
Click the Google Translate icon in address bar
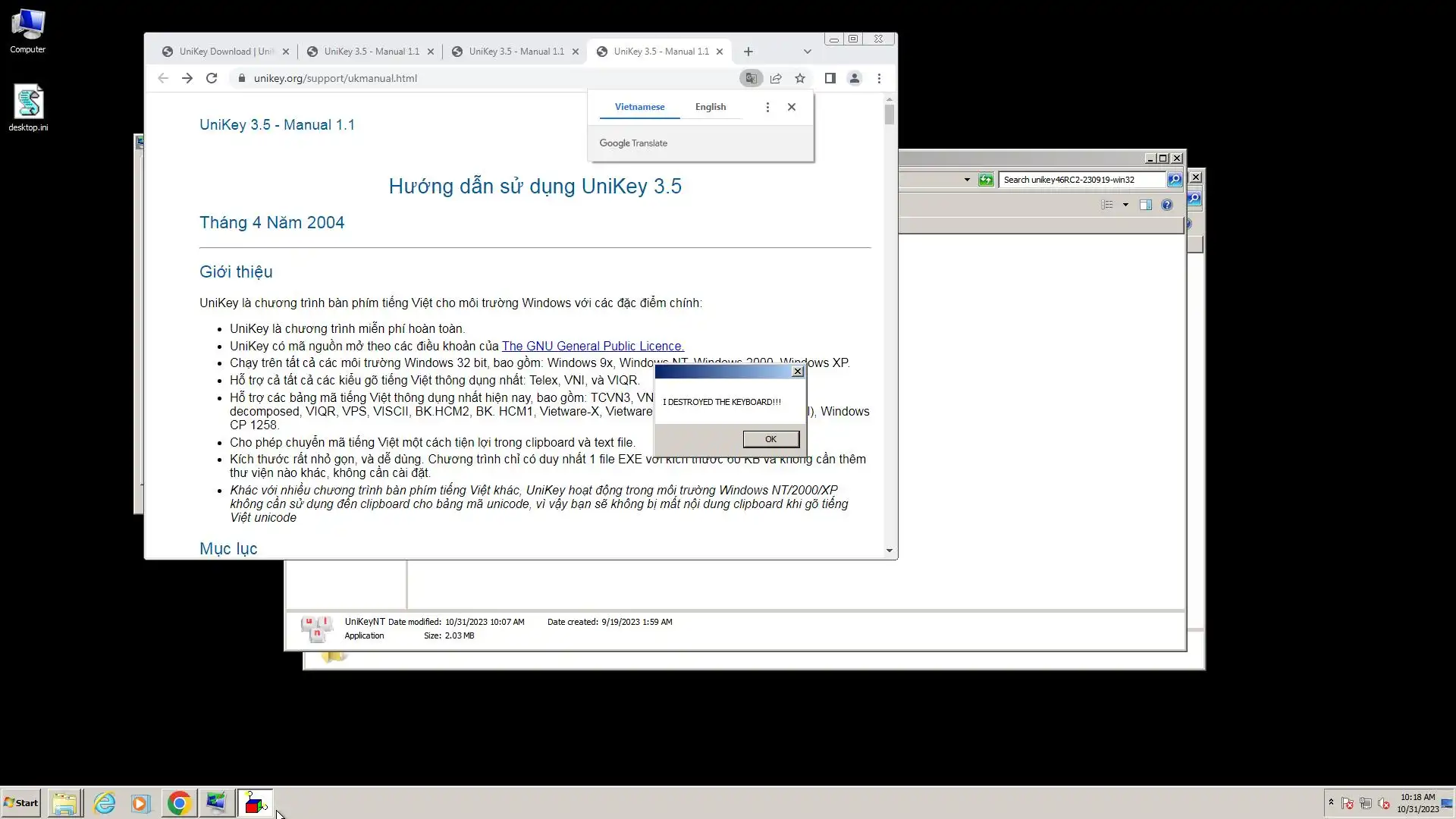click(x=751, y=78)
